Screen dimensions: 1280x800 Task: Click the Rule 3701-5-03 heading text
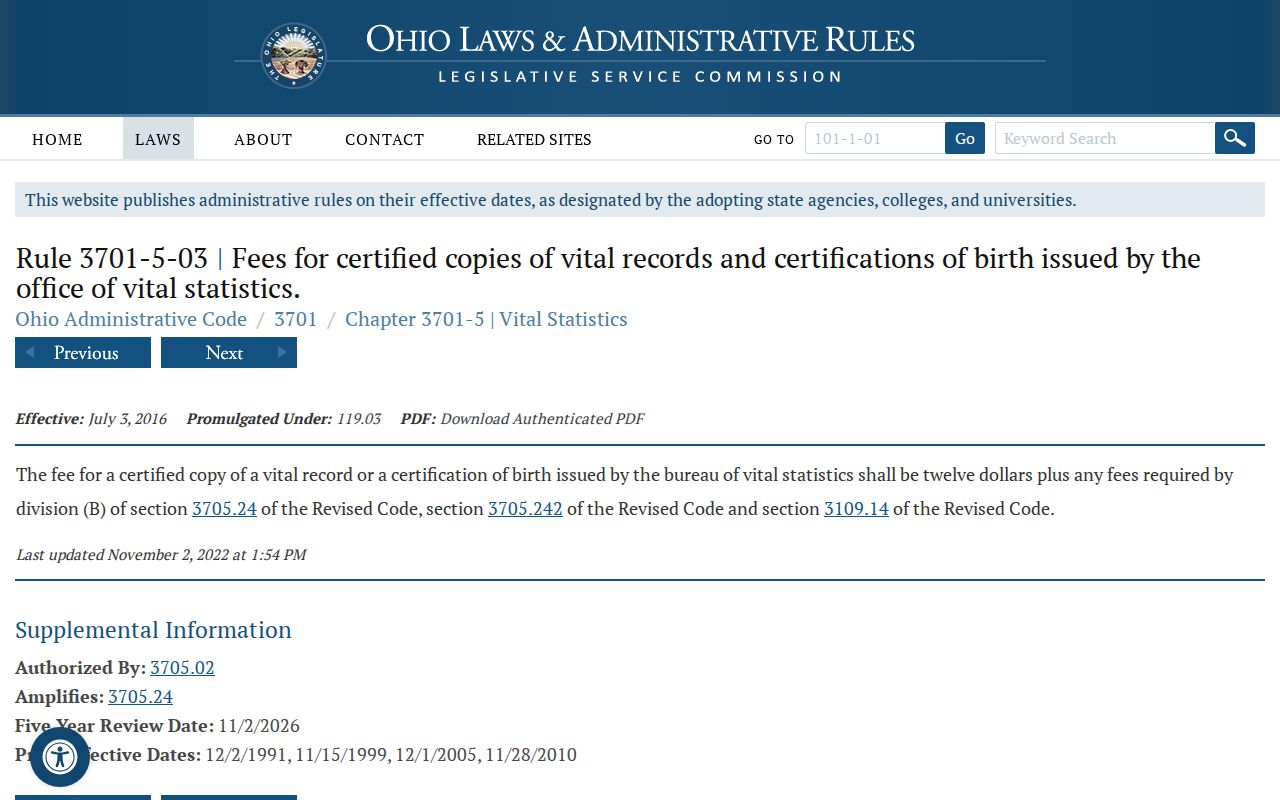pos(608,273)
